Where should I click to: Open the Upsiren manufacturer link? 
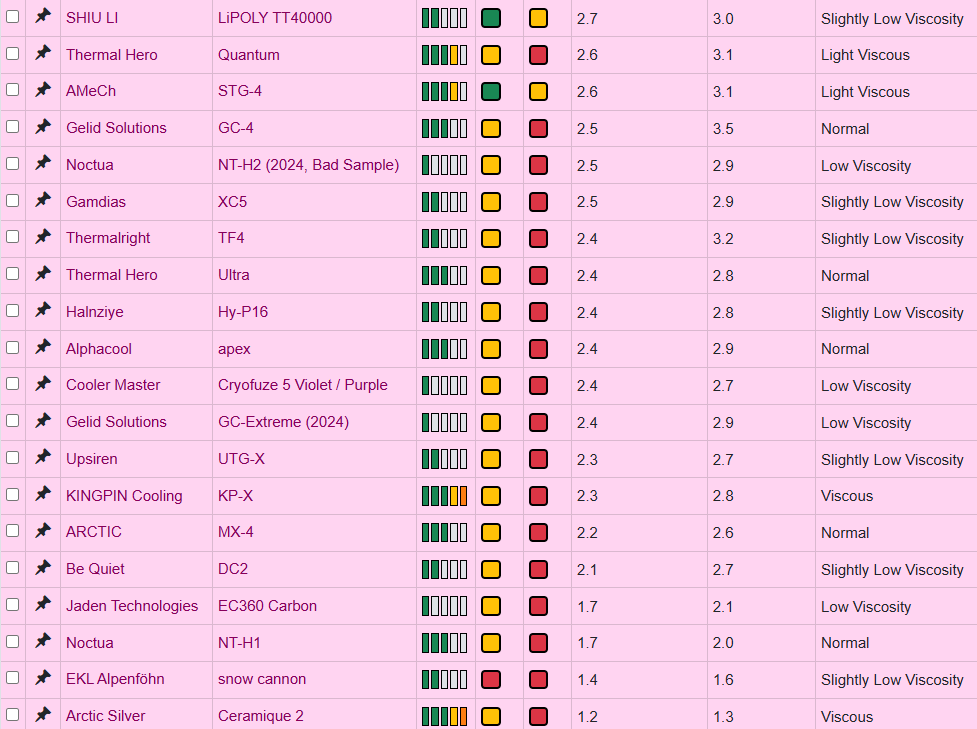point(92,459)
